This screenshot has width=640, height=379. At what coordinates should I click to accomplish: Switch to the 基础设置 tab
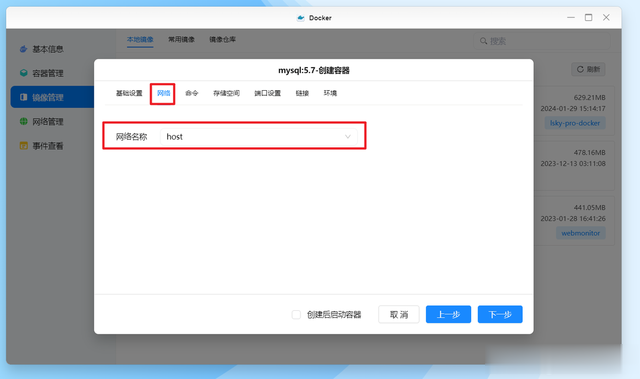pyautogui.click(x=129, y=93)
